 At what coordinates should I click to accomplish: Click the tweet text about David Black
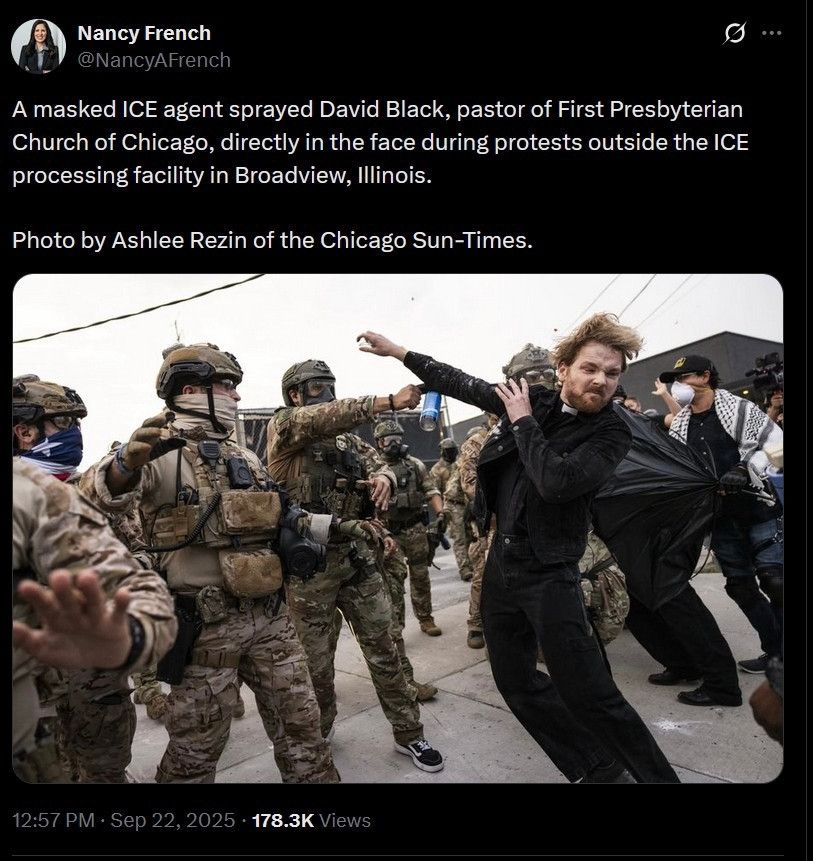coord(380,142)
